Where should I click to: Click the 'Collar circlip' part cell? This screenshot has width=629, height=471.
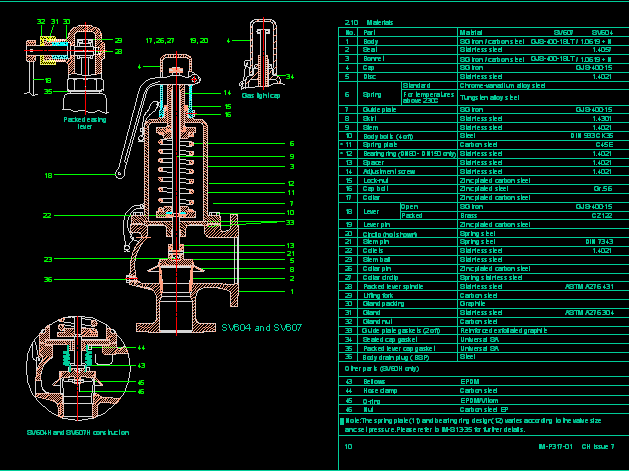[x=380, y=278]
